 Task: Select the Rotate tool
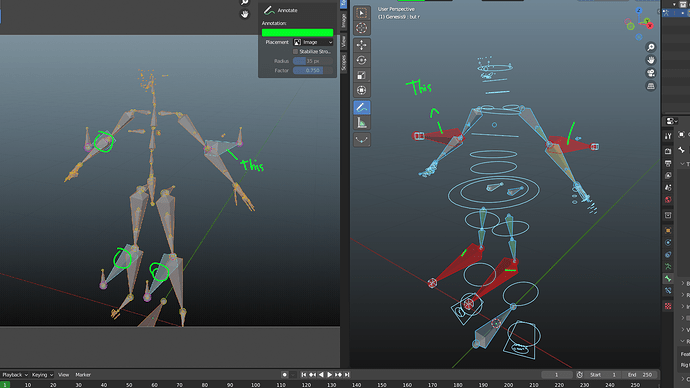[x=361, y=60]
